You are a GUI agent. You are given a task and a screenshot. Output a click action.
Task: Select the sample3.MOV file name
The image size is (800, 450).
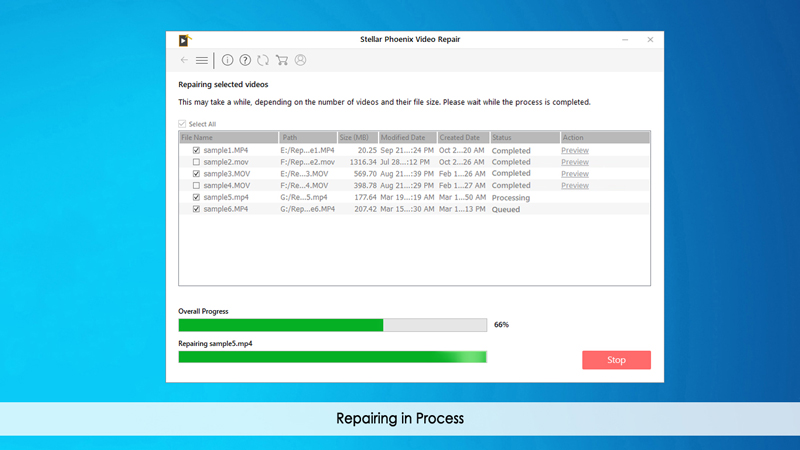[x=227, y=174]
